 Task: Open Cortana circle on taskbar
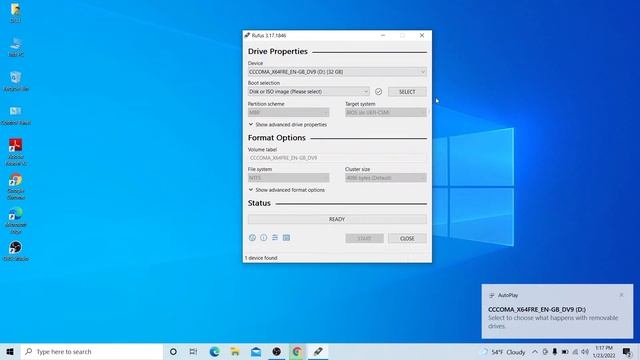[x=173, y=351]
